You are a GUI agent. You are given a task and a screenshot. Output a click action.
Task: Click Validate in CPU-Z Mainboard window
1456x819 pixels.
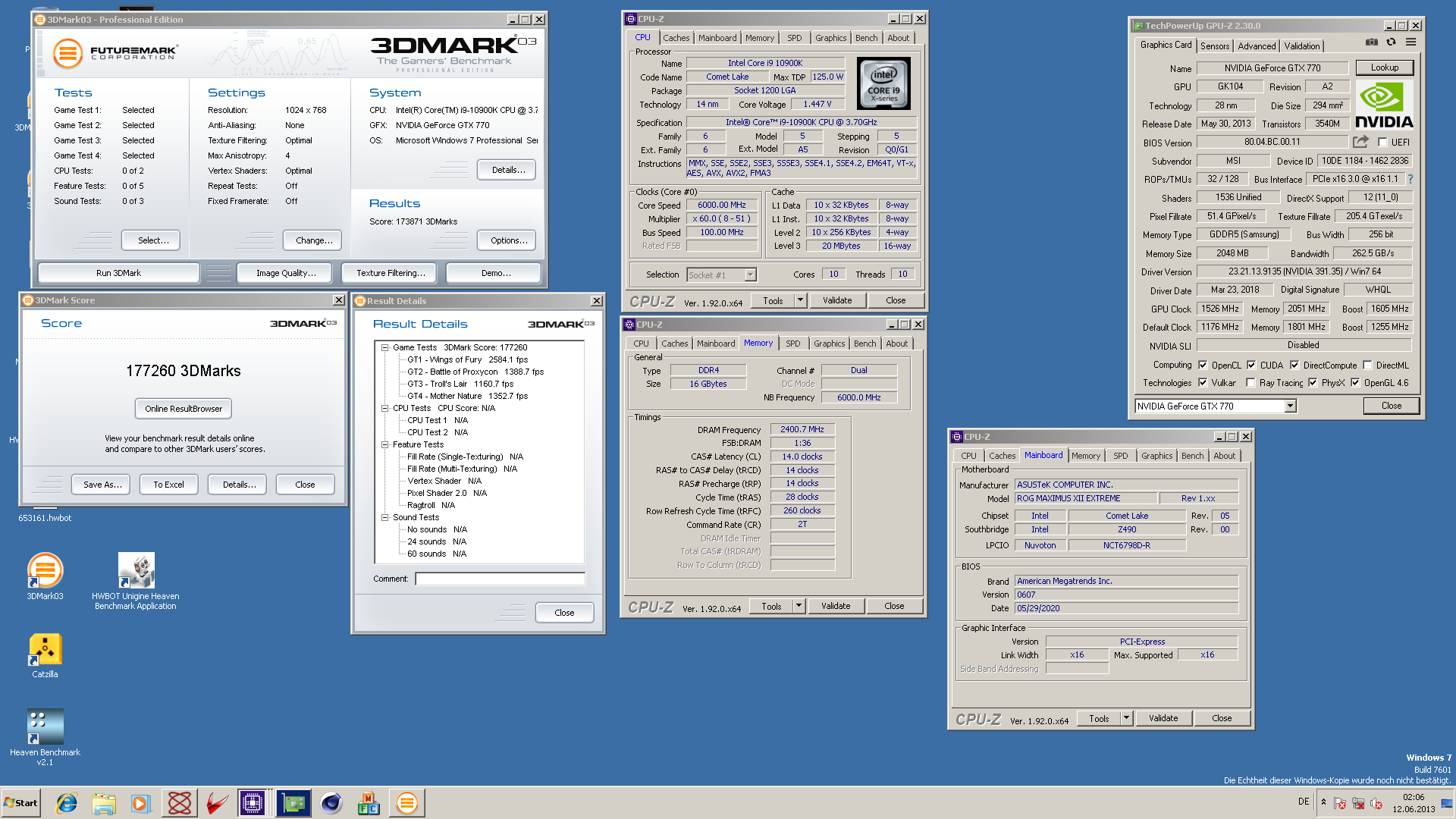coord(1163,718)
